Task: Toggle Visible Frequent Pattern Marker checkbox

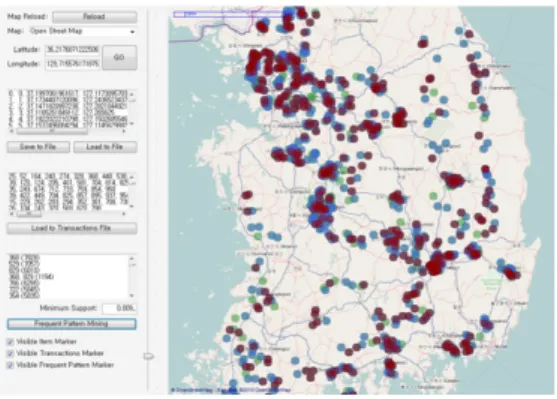Action: [x=10, y=365]
